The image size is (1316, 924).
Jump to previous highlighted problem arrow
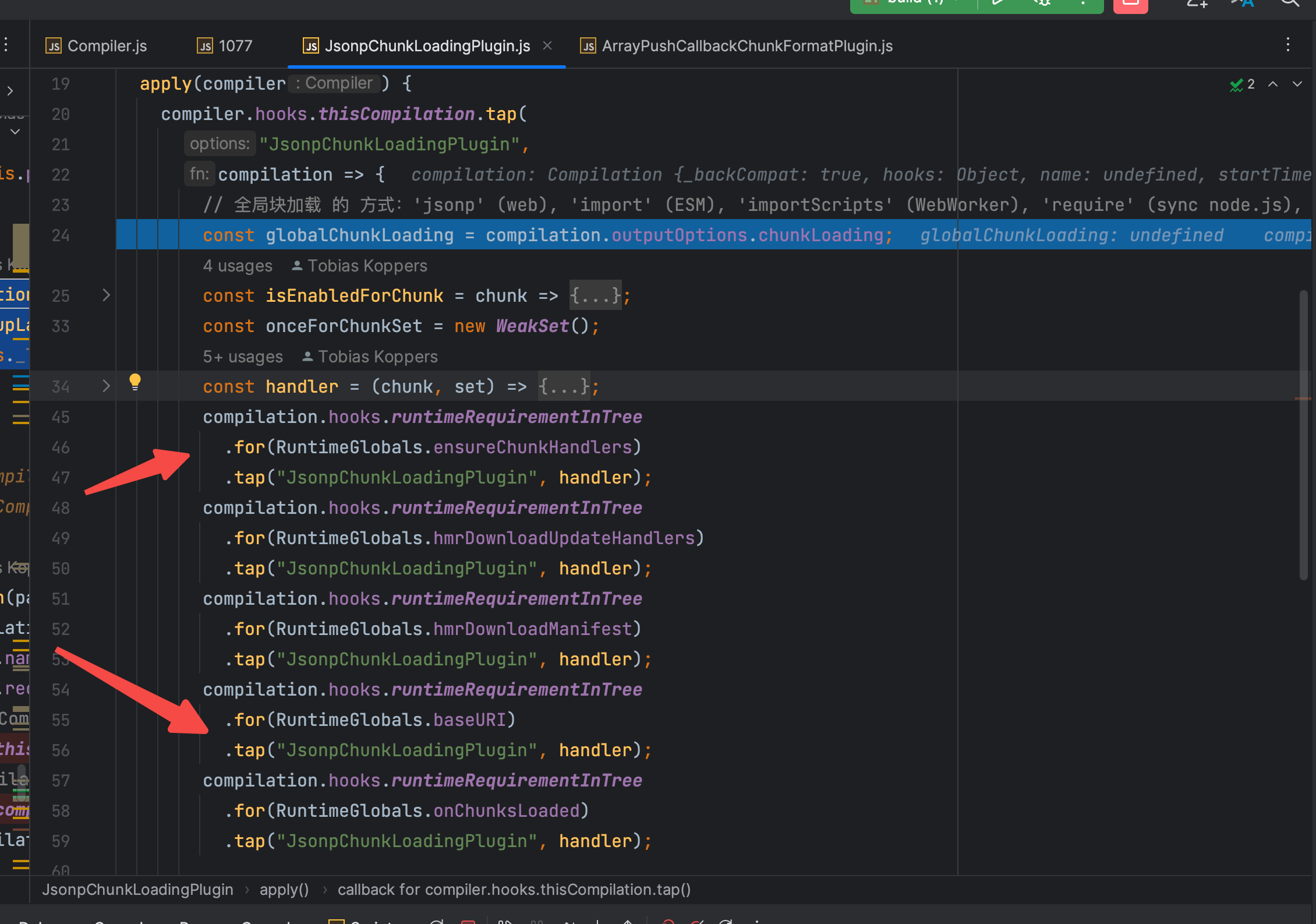1273,84
